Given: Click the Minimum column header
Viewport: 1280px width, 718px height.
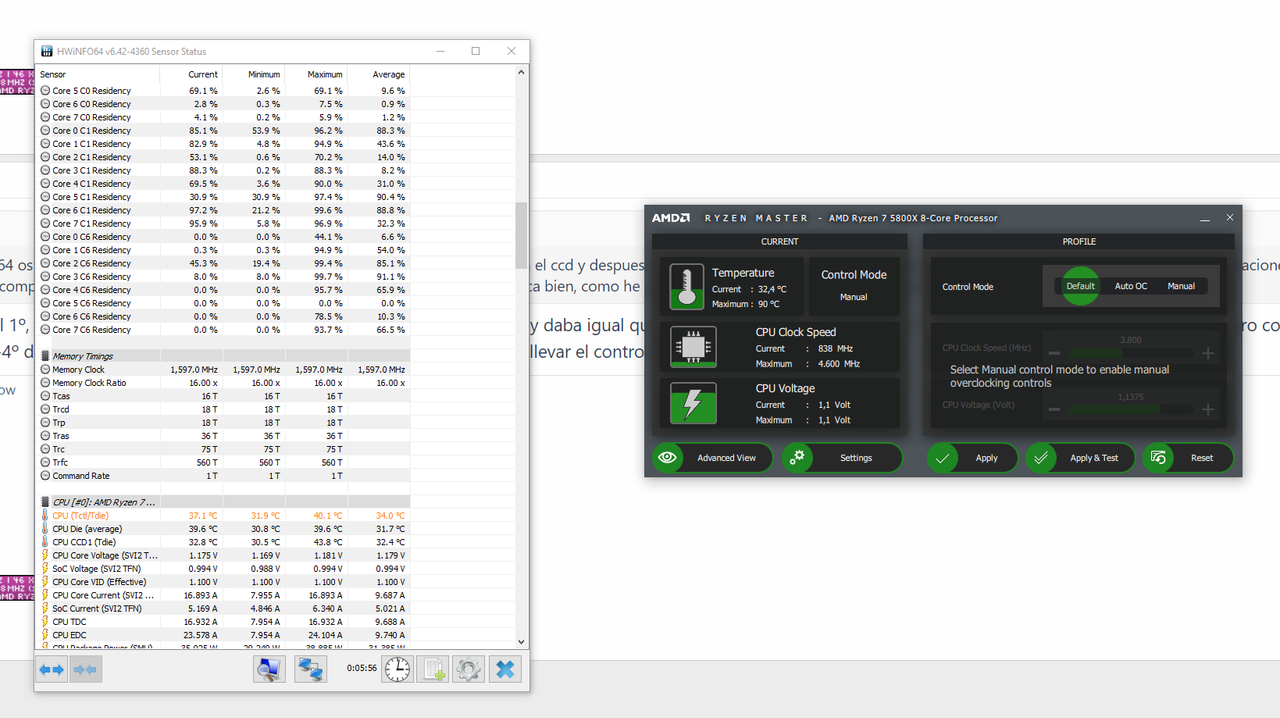Looking at the screenshot, I should coord(254,74).
